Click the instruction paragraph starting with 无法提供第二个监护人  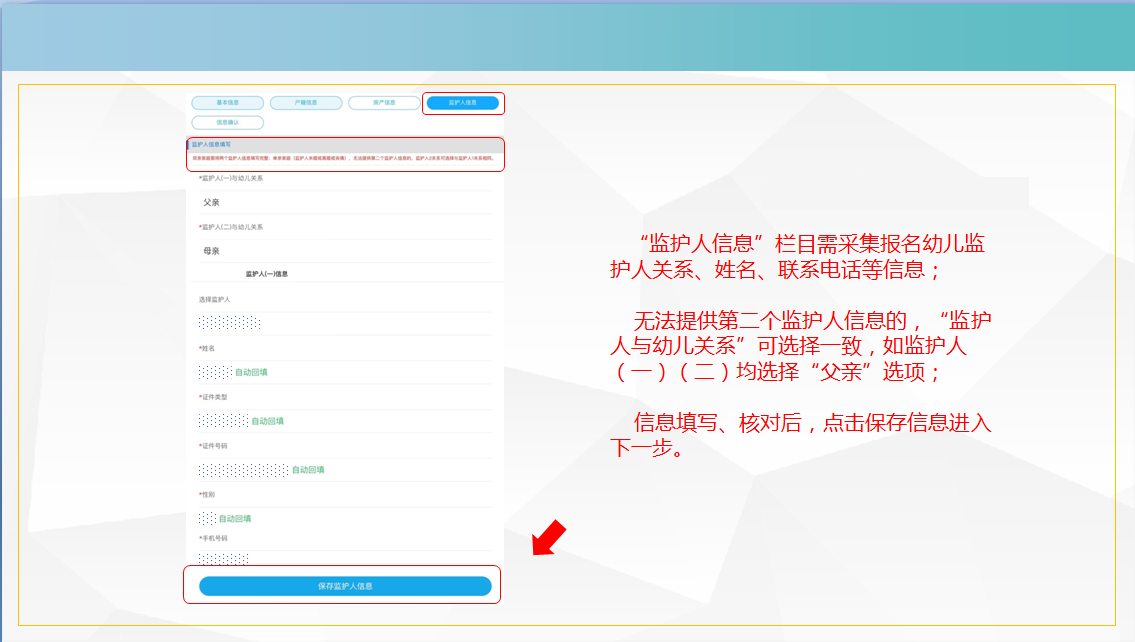(800, 346)
